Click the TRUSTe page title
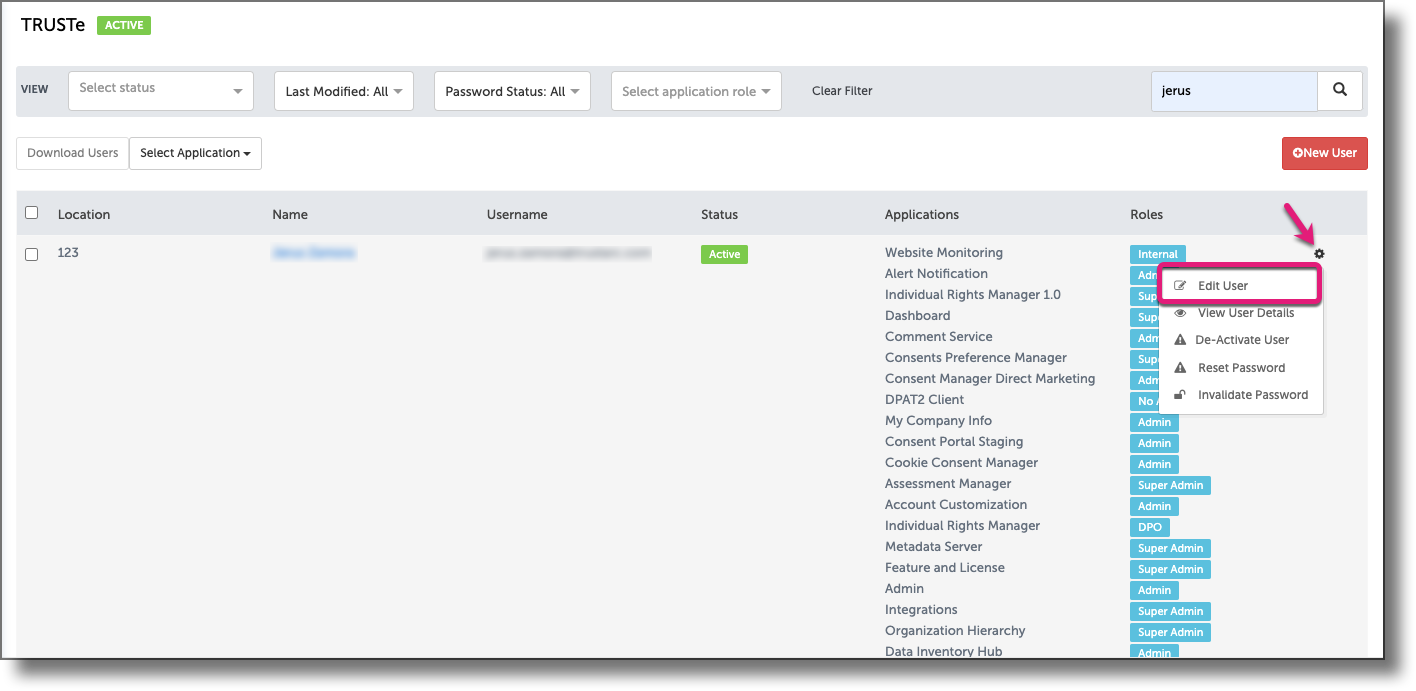The width and height of the screenshot is (1416, 691). click(53, 25)
